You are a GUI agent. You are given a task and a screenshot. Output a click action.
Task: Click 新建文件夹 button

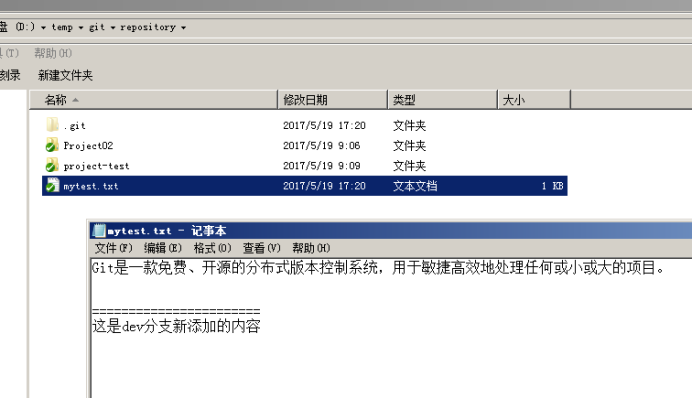[65, 75]
